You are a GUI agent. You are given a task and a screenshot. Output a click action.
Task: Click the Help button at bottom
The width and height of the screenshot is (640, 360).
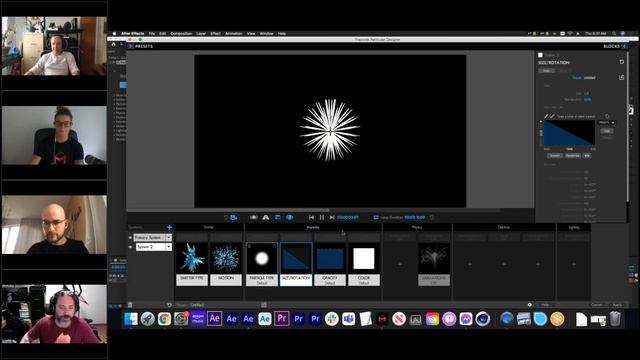click(546, 305)
